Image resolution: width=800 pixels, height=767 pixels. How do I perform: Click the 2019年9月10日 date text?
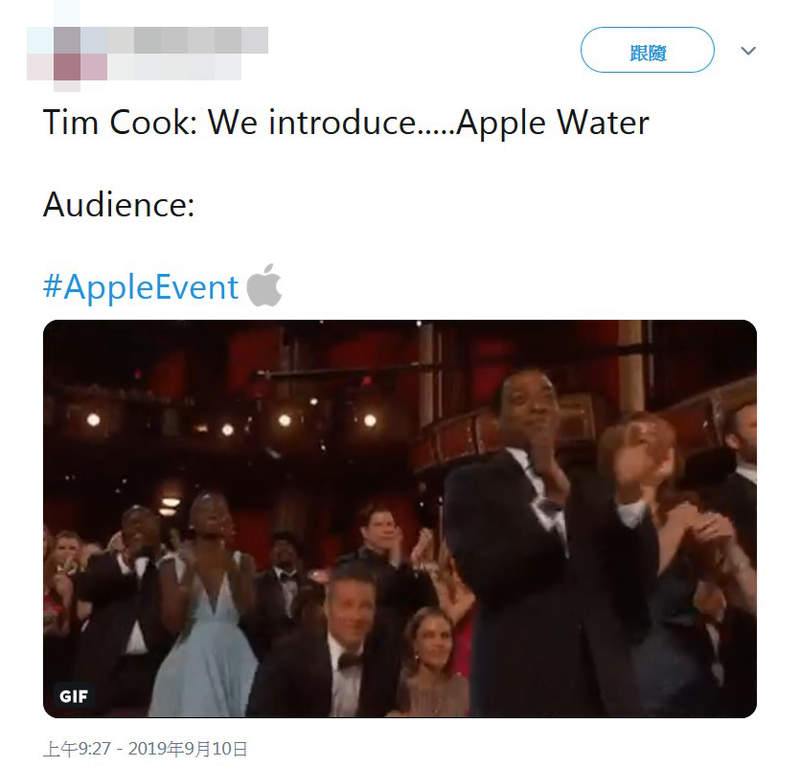[190, 747]
